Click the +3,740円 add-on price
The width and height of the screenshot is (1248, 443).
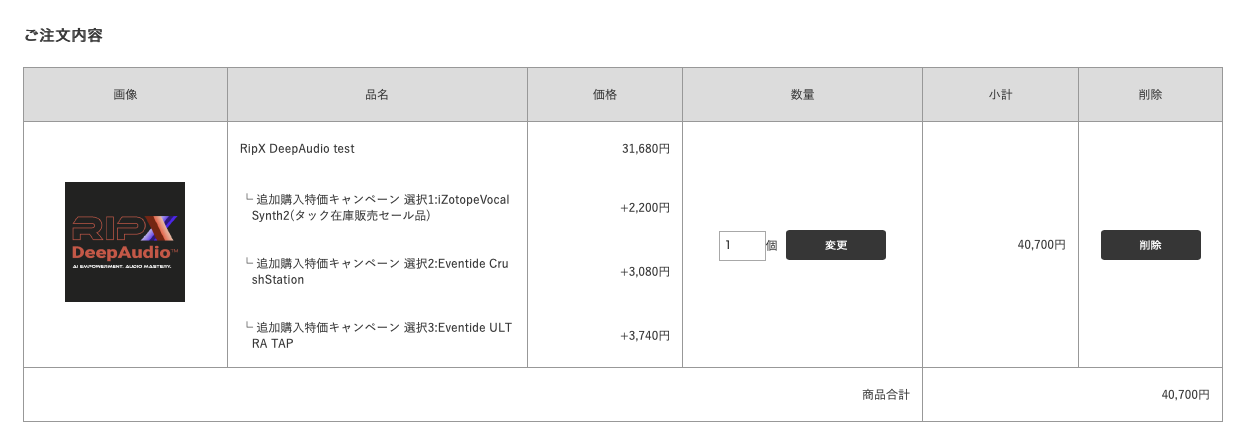click(x=645, y=335)
